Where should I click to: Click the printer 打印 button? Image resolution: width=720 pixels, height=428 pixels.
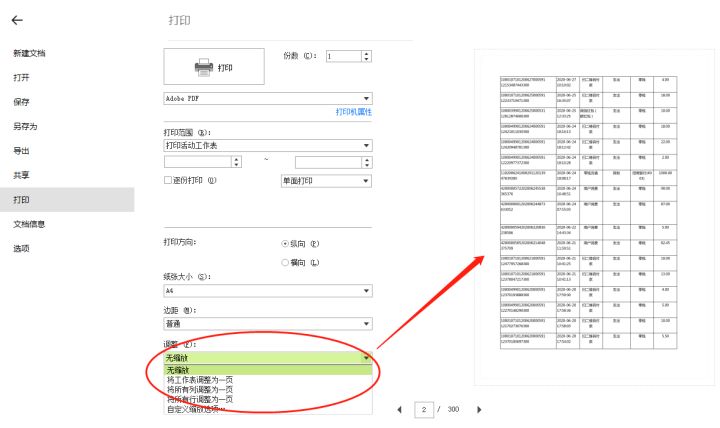pos(214,67)
